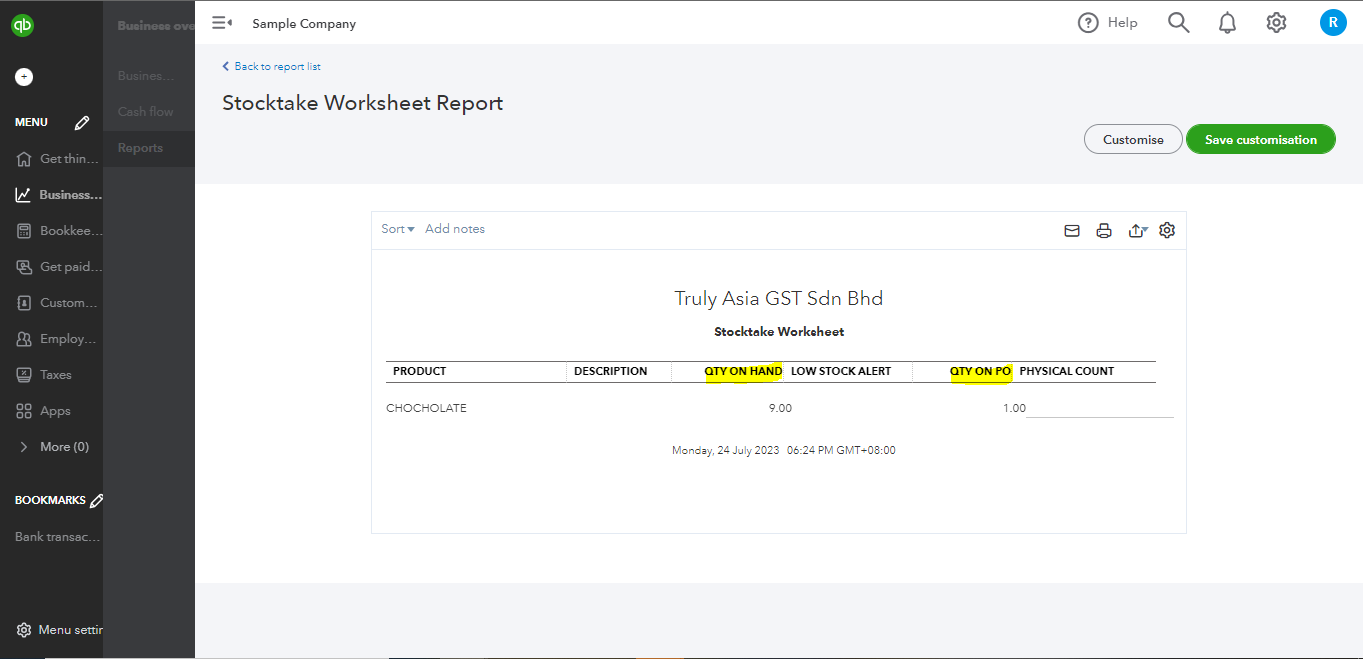The width and height of the screenshot is (1363, 659).
Task: Select Reports in the submenu
Action: (x=140, y=148)
